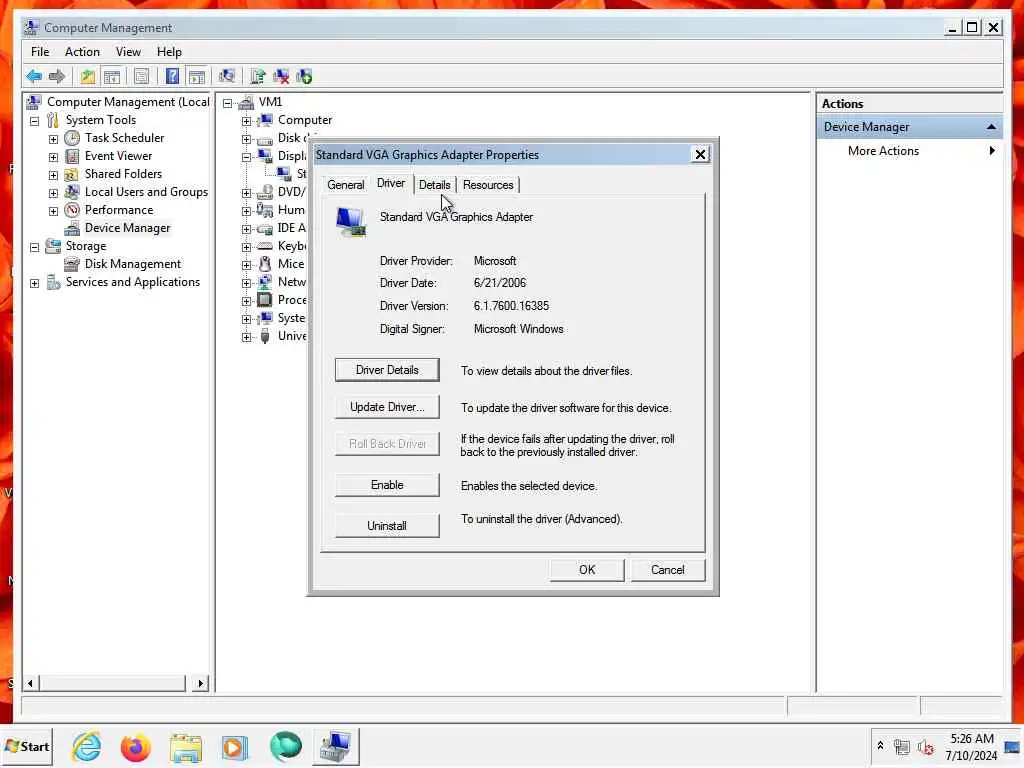1024x768 pixels.
Task: Expand the Event Viewer node
Action: tap(54, 157)
